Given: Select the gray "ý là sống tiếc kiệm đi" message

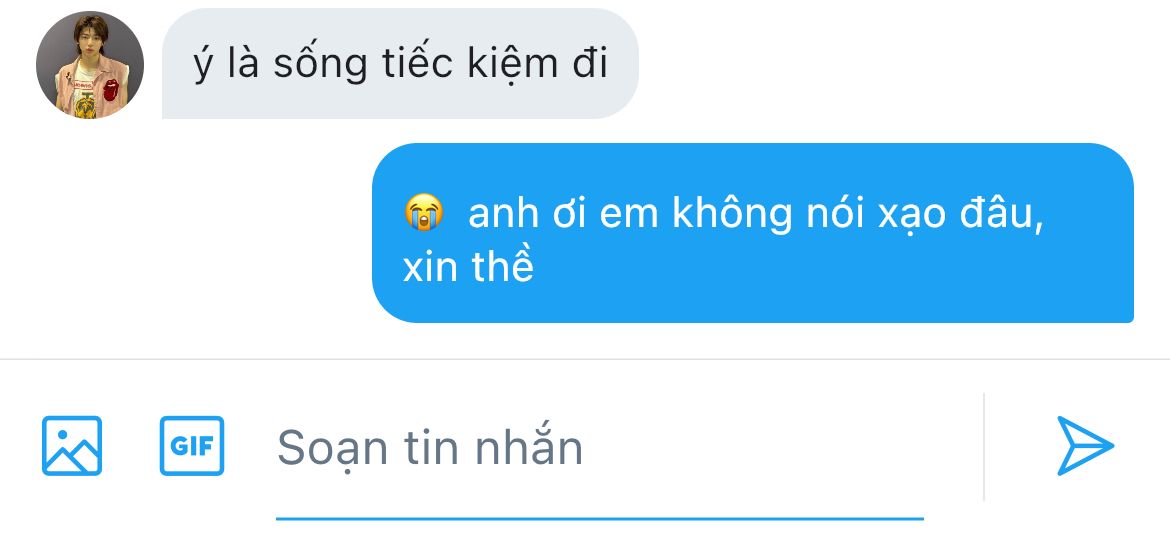Looking at the screenshot, I should coord(400,64).
